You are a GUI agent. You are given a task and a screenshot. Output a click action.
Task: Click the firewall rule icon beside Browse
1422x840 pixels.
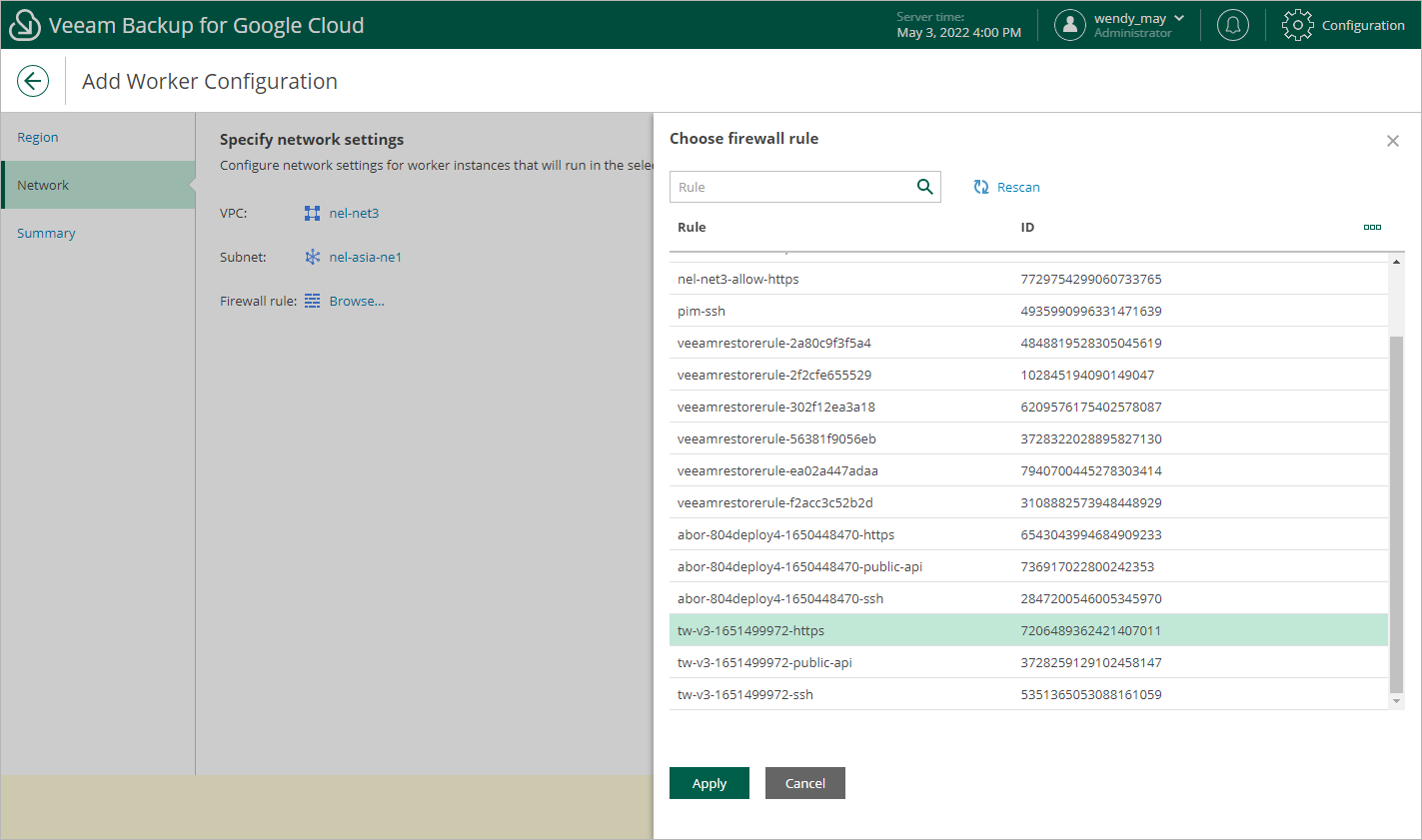point(312,301)
